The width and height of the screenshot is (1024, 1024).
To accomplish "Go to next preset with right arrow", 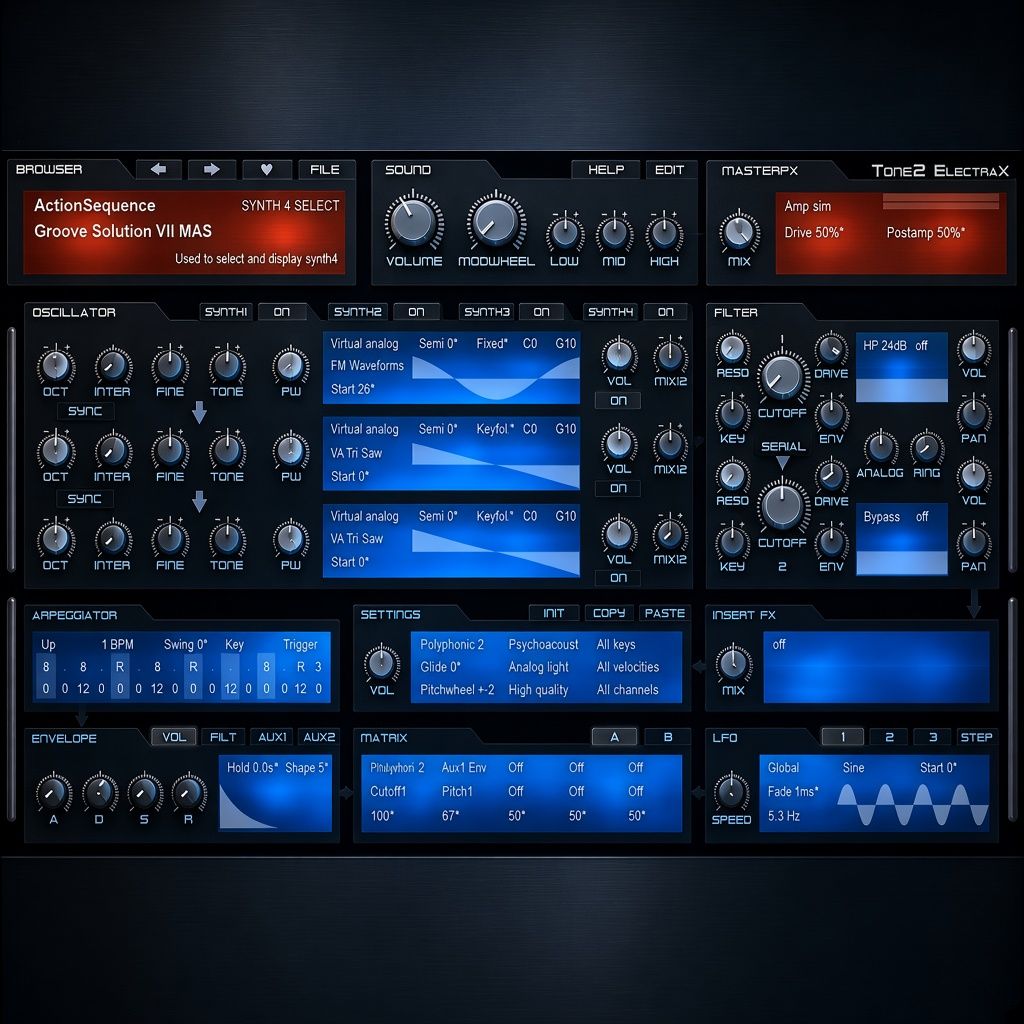I will pos(212,170).
